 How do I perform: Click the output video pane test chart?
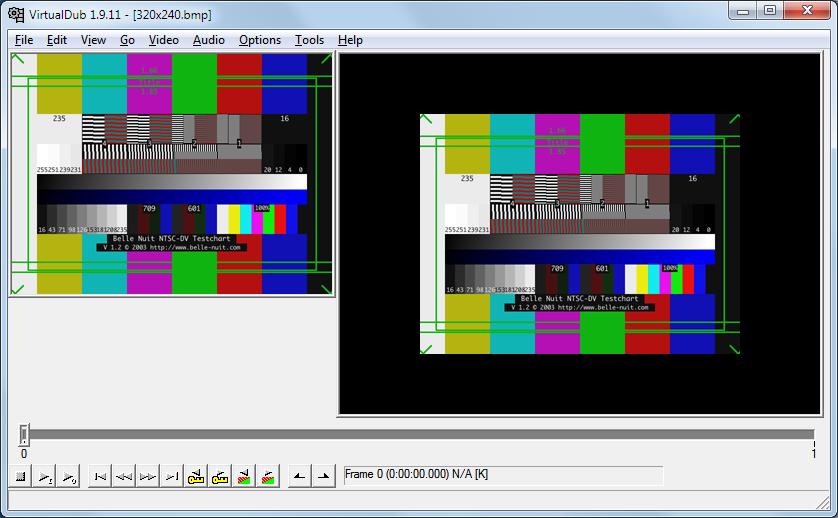coord(580,234)
